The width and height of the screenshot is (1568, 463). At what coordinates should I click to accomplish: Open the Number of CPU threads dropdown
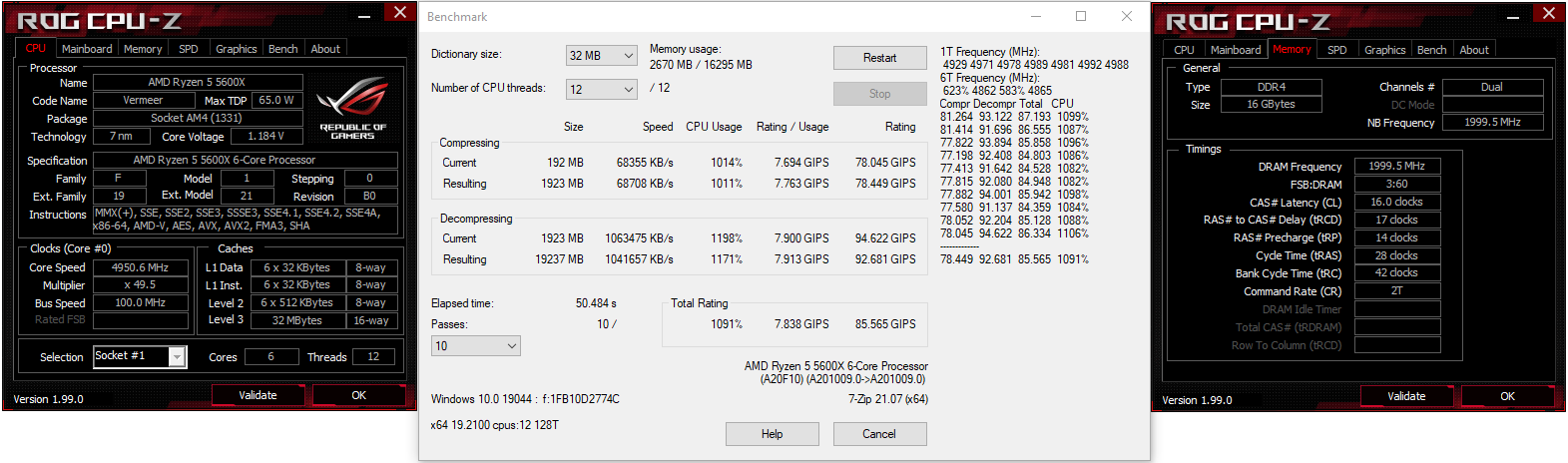602,90
